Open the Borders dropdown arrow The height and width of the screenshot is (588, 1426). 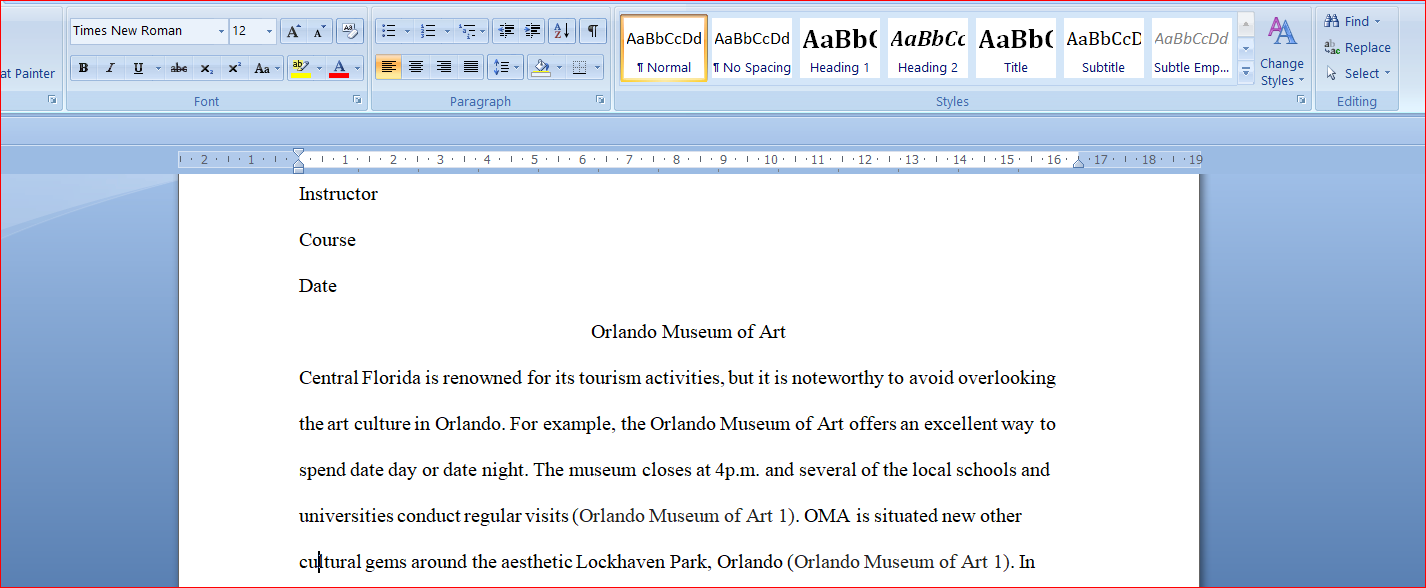(598, 68)
